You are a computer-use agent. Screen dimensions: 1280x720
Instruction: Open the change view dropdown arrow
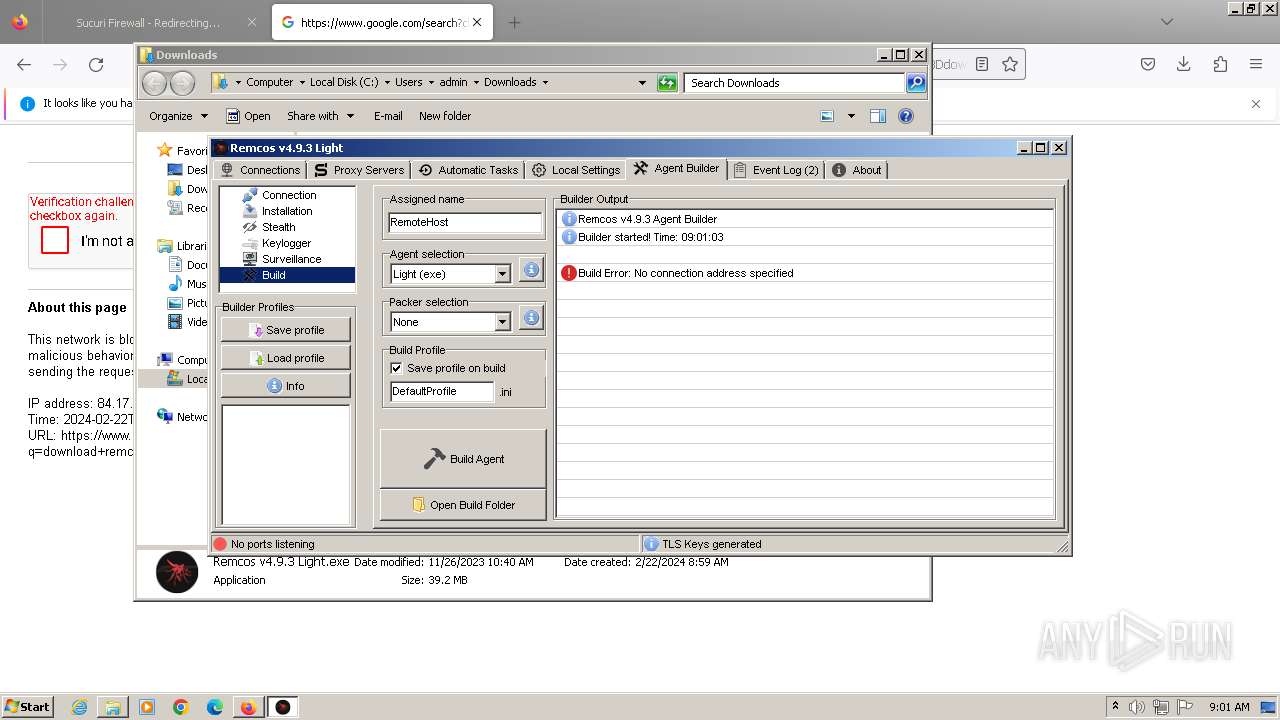(851, 116)
